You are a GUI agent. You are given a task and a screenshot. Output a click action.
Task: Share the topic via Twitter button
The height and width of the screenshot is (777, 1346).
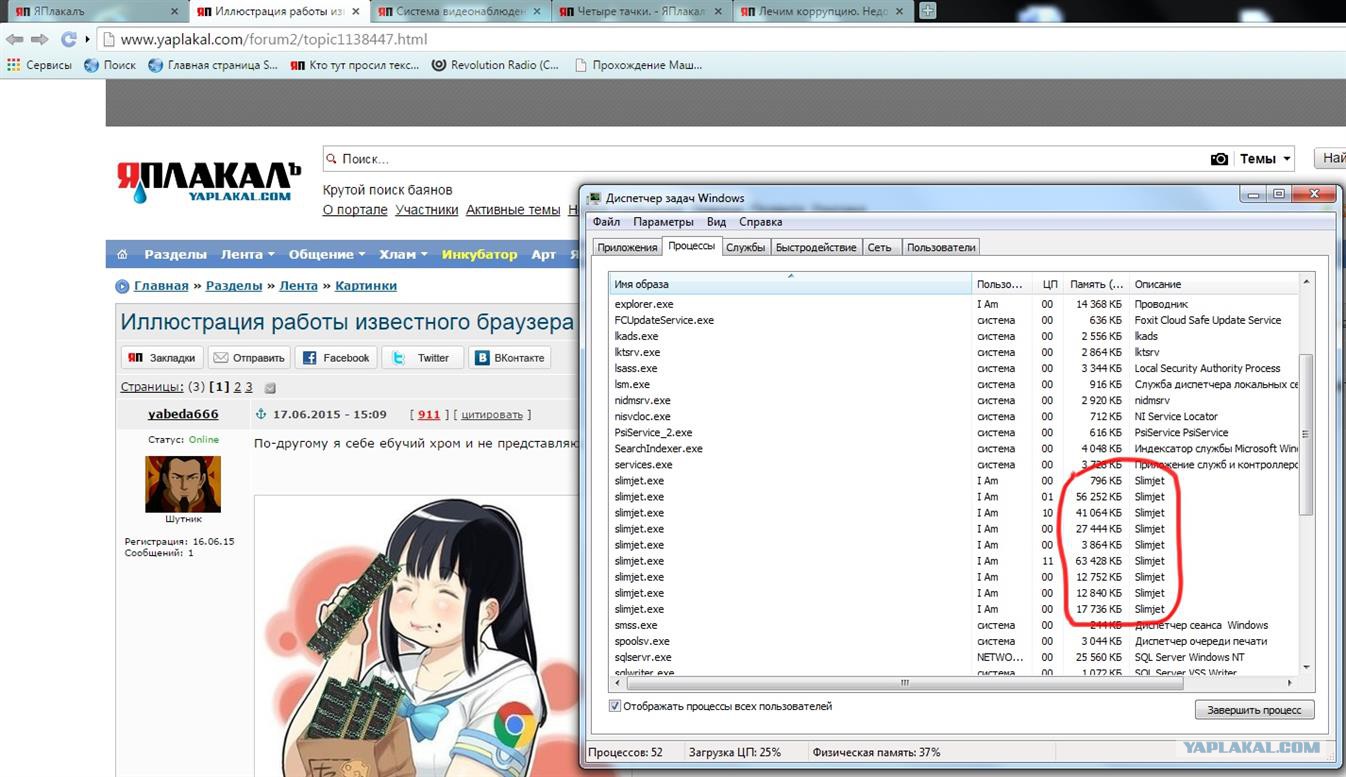pyautogui.click(x=423, y=357)
